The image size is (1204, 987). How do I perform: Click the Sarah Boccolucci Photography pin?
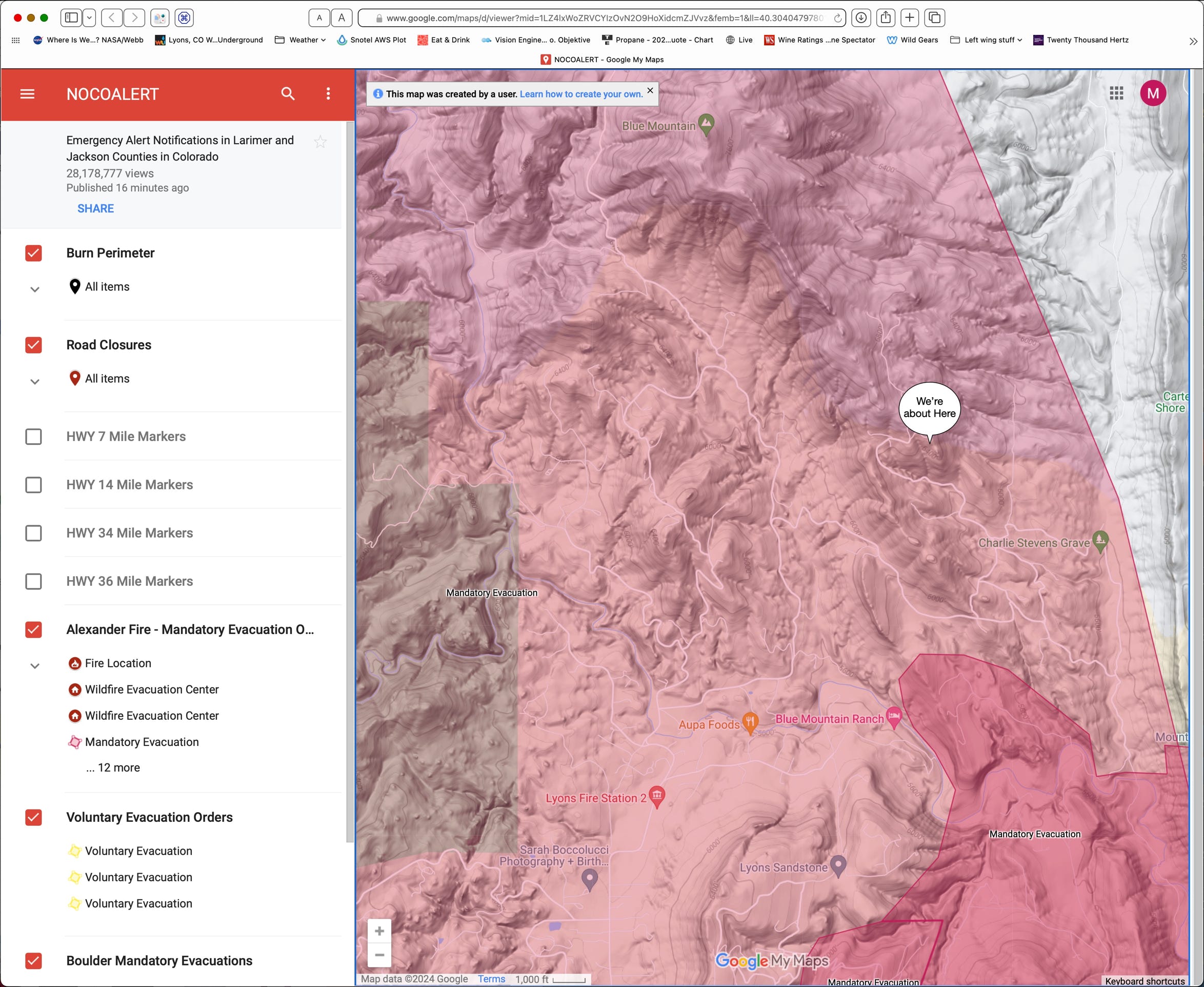pyautogui.click(x=589, y=880)
